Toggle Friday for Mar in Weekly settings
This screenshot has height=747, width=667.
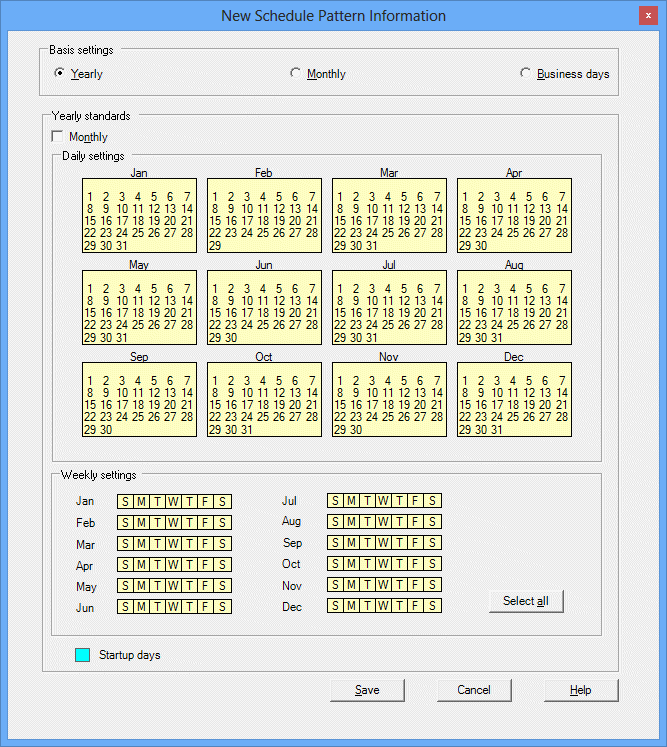(x=206, y=545)
